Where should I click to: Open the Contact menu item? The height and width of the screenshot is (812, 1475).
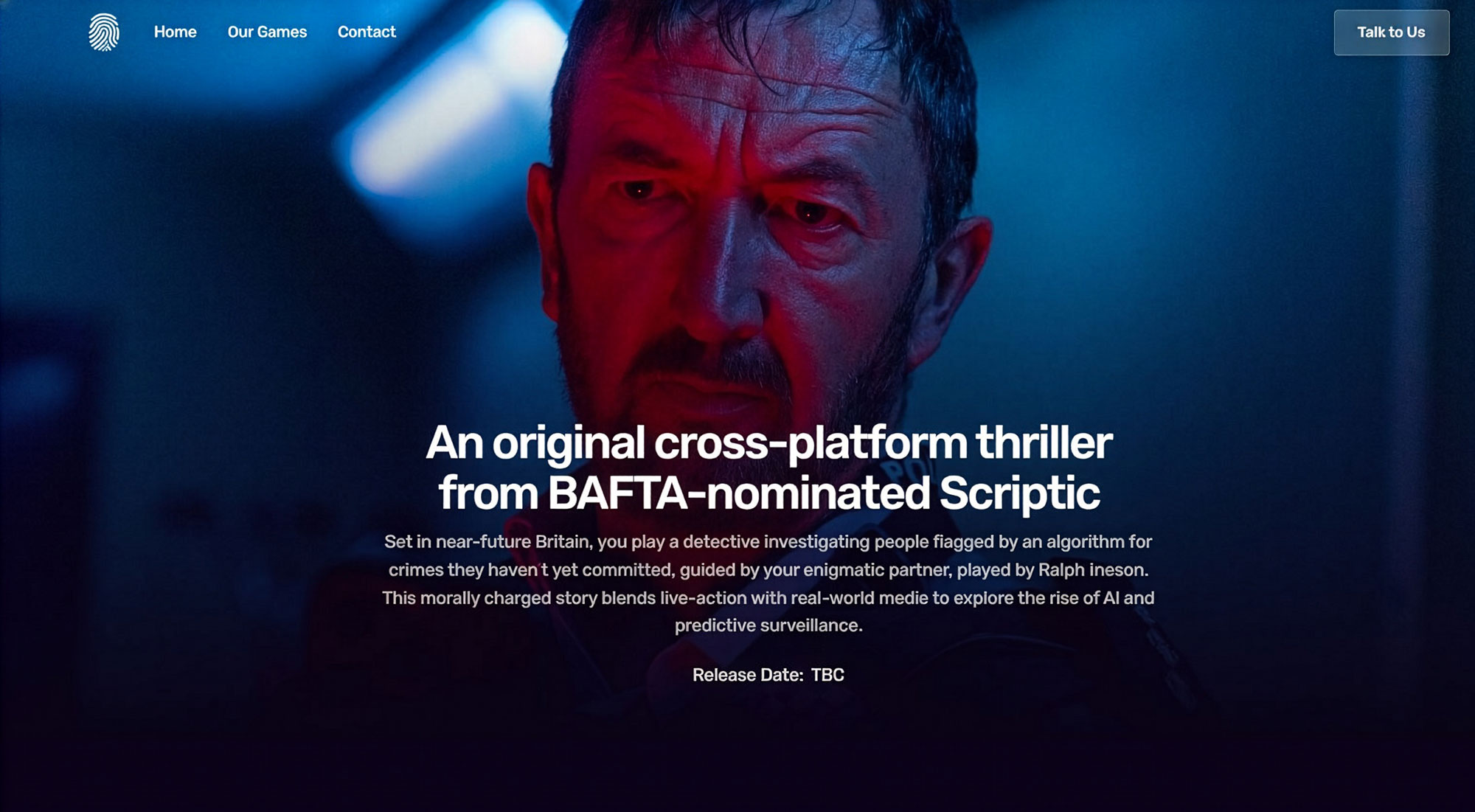(x=367, y=32)
